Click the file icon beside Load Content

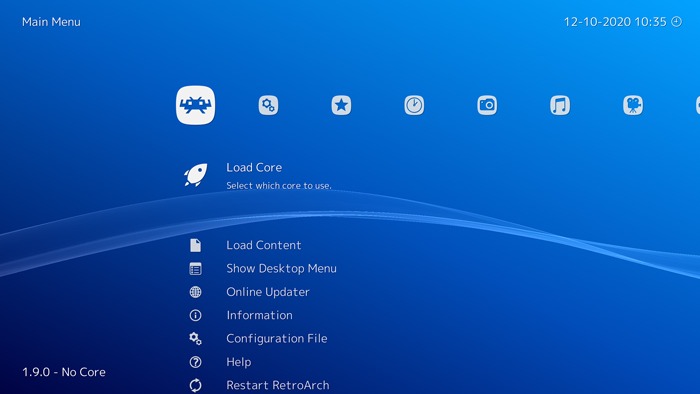196,245
